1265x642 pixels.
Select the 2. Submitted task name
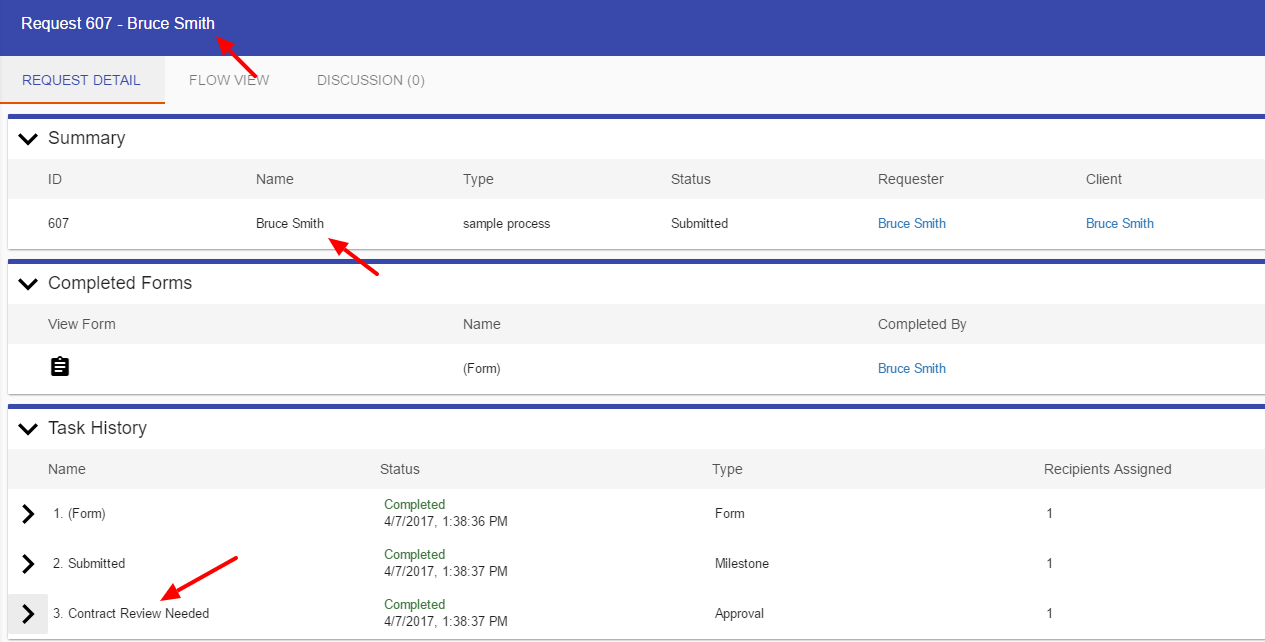[x=89, y=563]
